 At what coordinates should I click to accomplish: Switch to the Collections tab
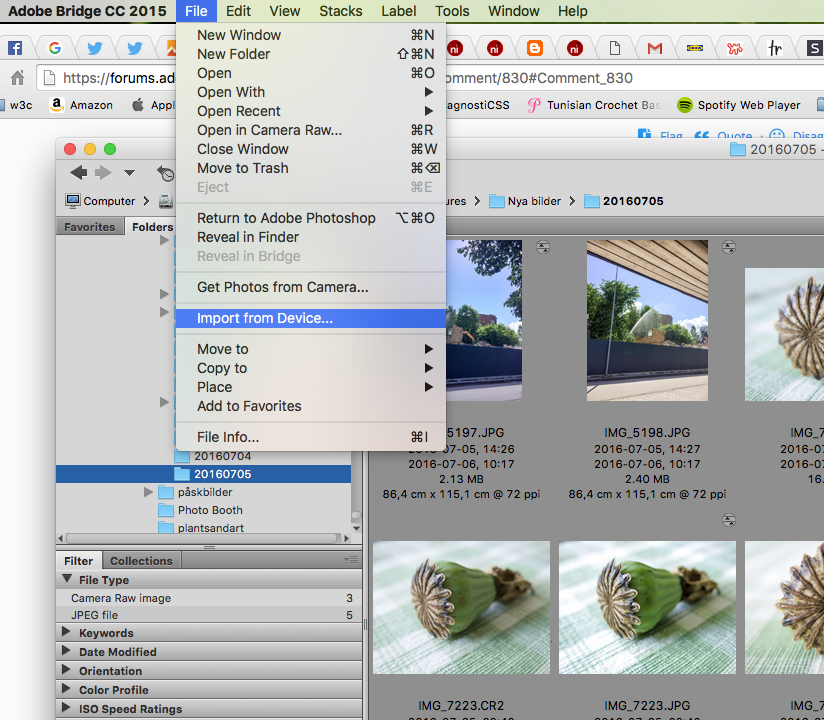pyautogui.click(x=141, y=561)
